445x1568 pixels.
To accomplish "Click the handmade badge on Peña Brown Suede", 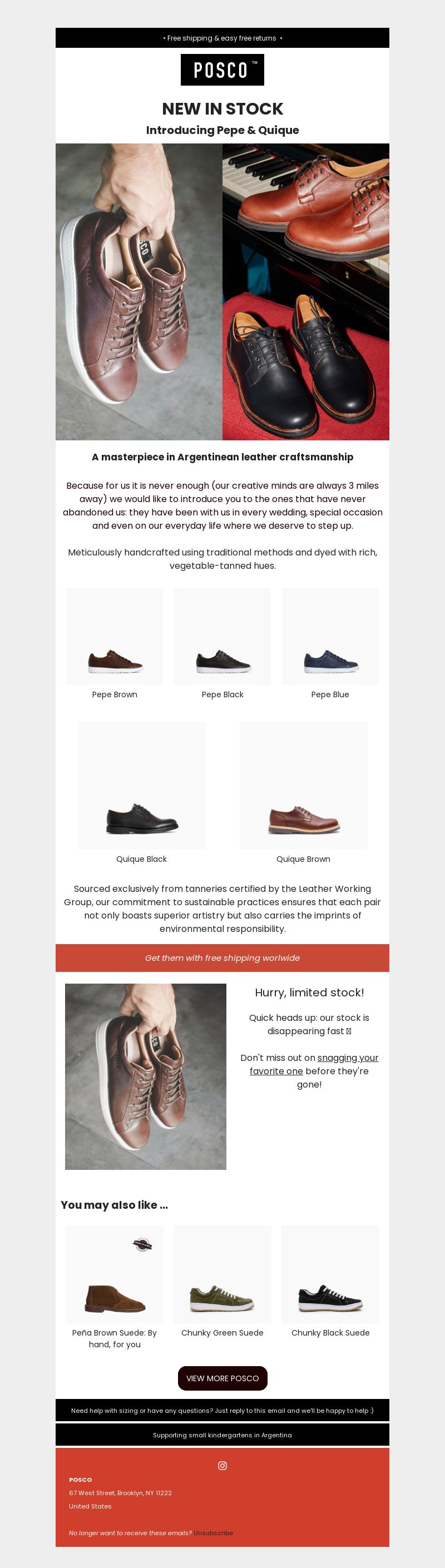I will pyautogui.click(x=142, y=1244).
